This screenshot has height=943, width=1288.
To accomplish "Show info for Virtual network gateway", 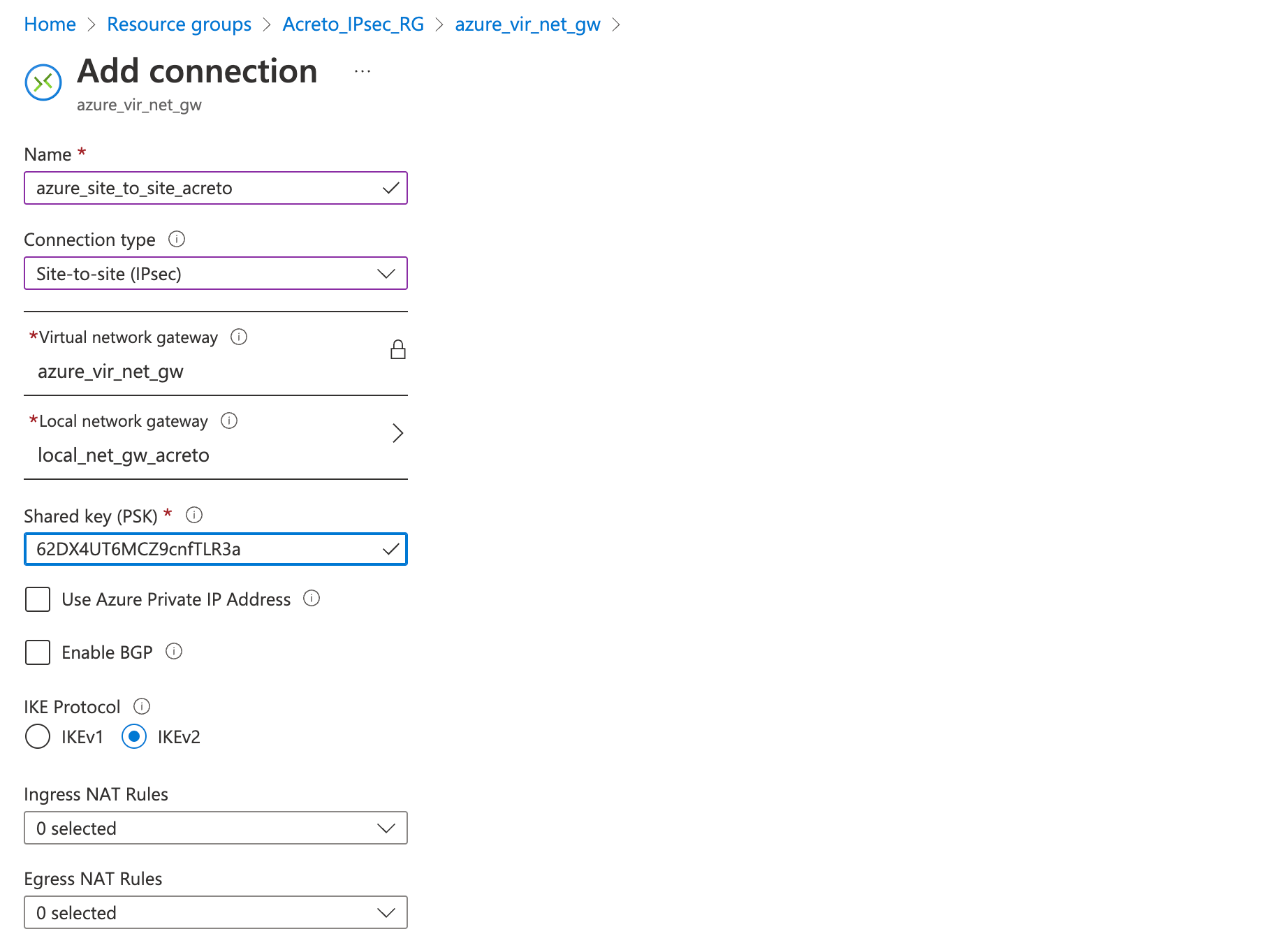I will (x=239, y=337).
